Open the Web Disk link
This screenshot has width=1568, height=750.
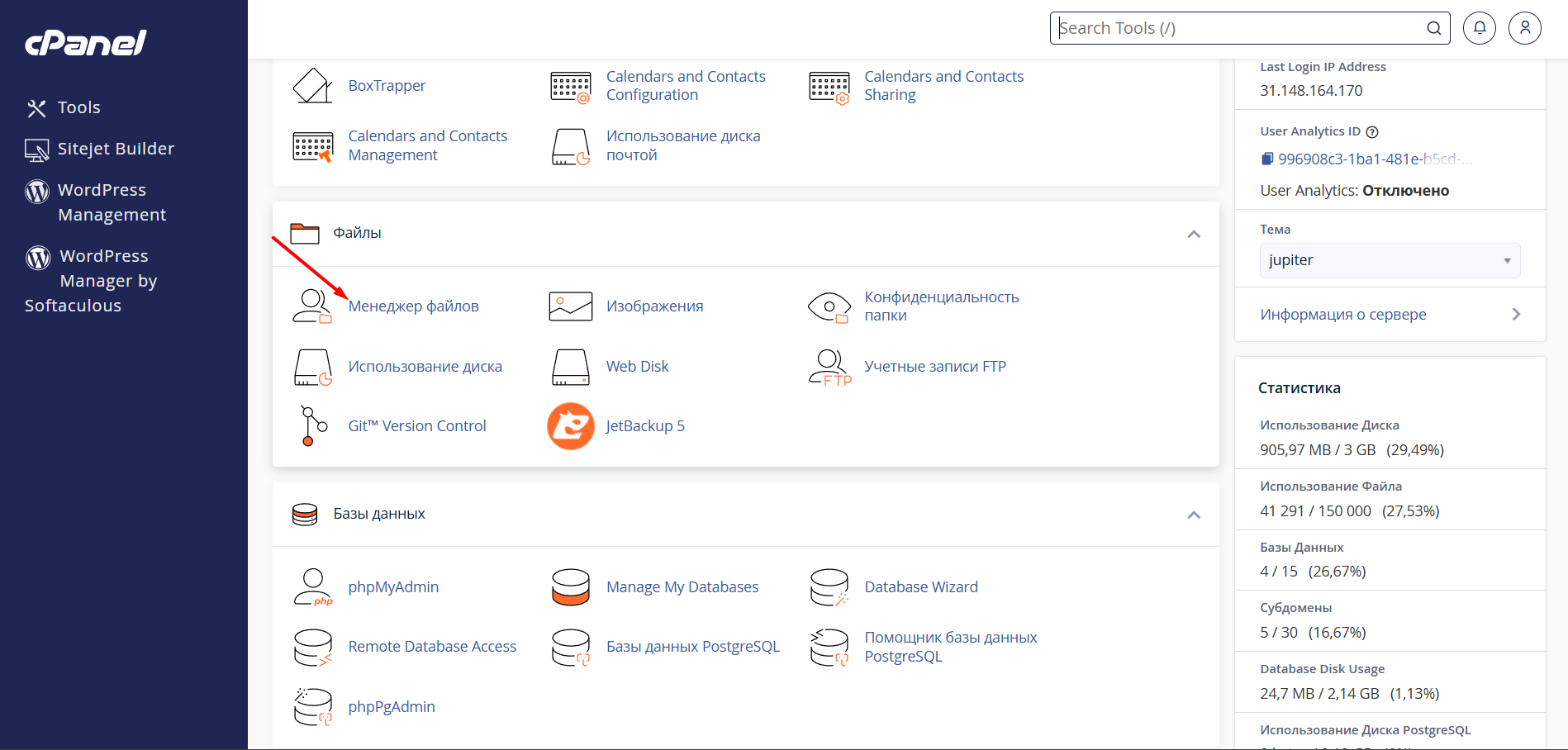(638, 367)
